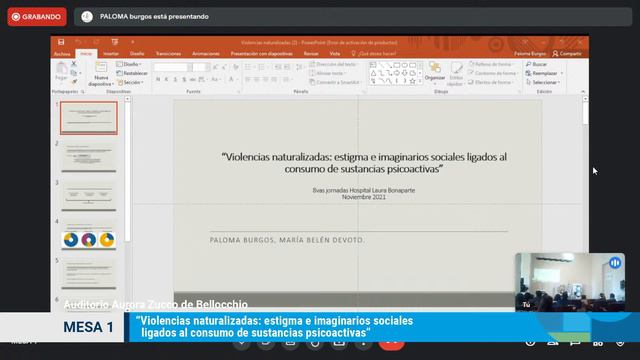
Task: Click the authors line PALOMA BURGOS, MARÍA BELÉN DEVOTO
Action: (x=287, y=240)
